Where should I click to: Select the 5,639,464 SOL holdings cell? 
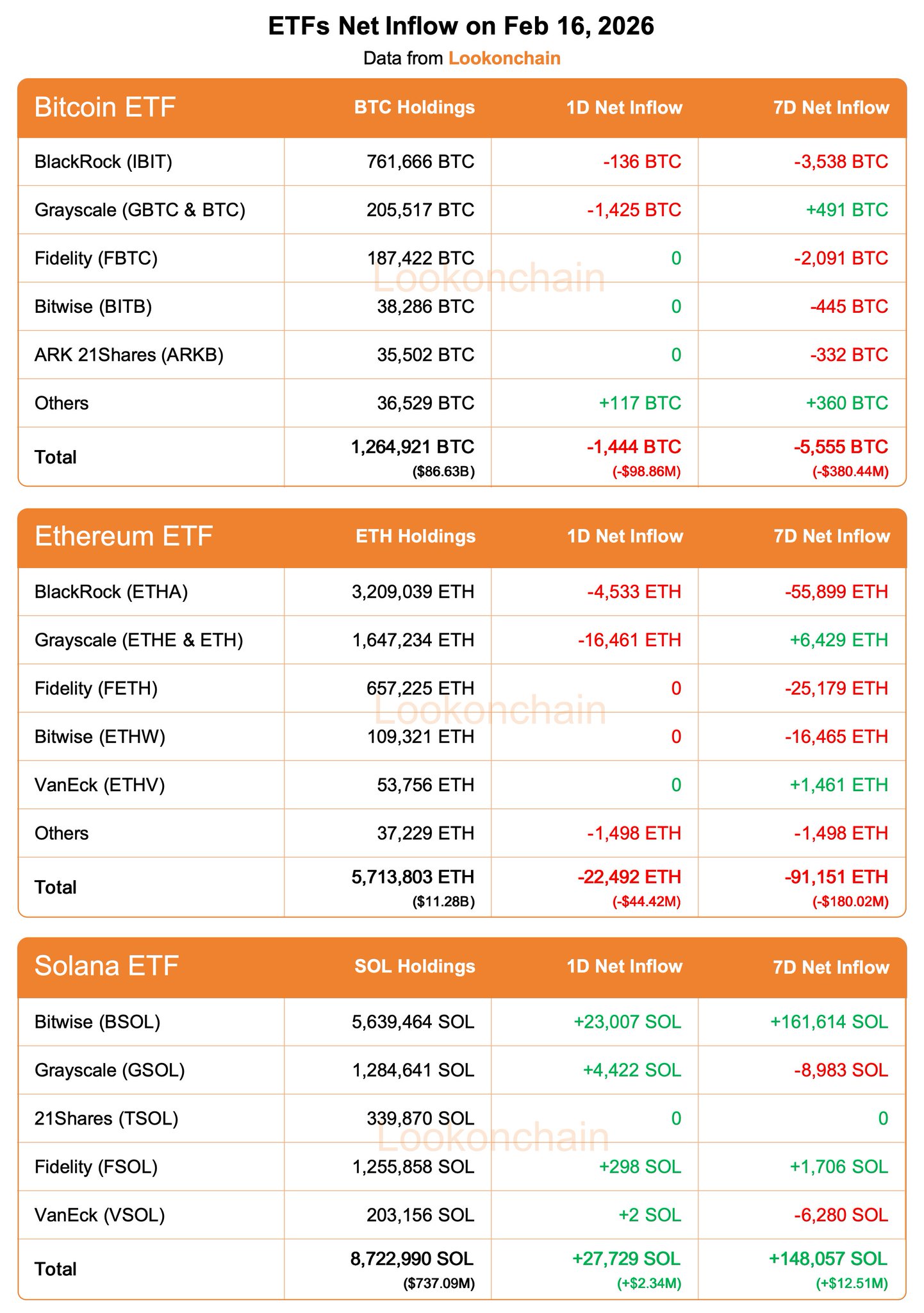click(x=413, y=1021)
